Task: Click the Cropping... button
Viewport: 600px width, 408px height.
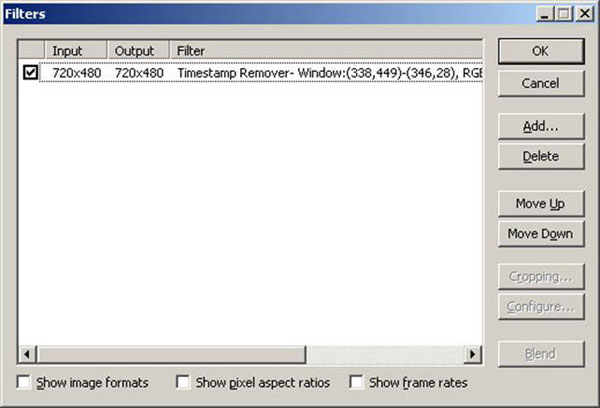Action: [x=540, y=276]
